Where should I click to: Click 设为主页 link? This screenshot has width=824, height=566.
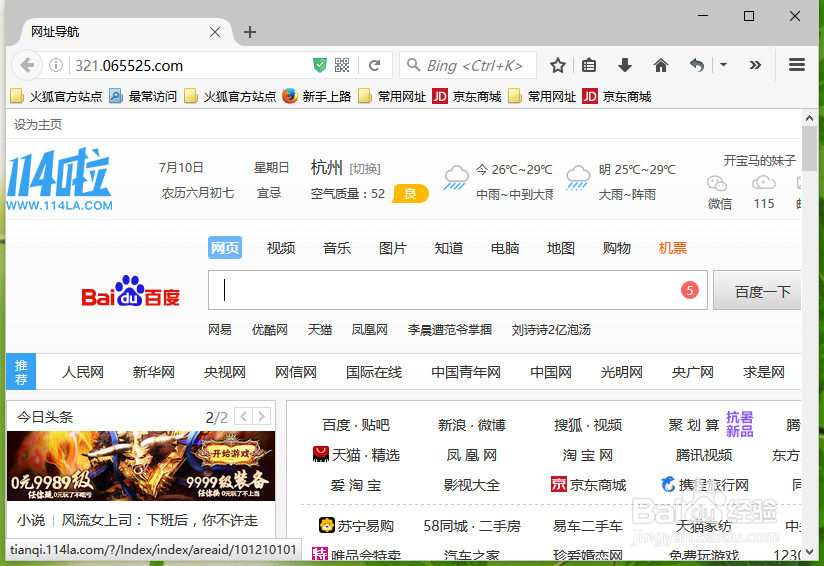click(x=38, y=125)
